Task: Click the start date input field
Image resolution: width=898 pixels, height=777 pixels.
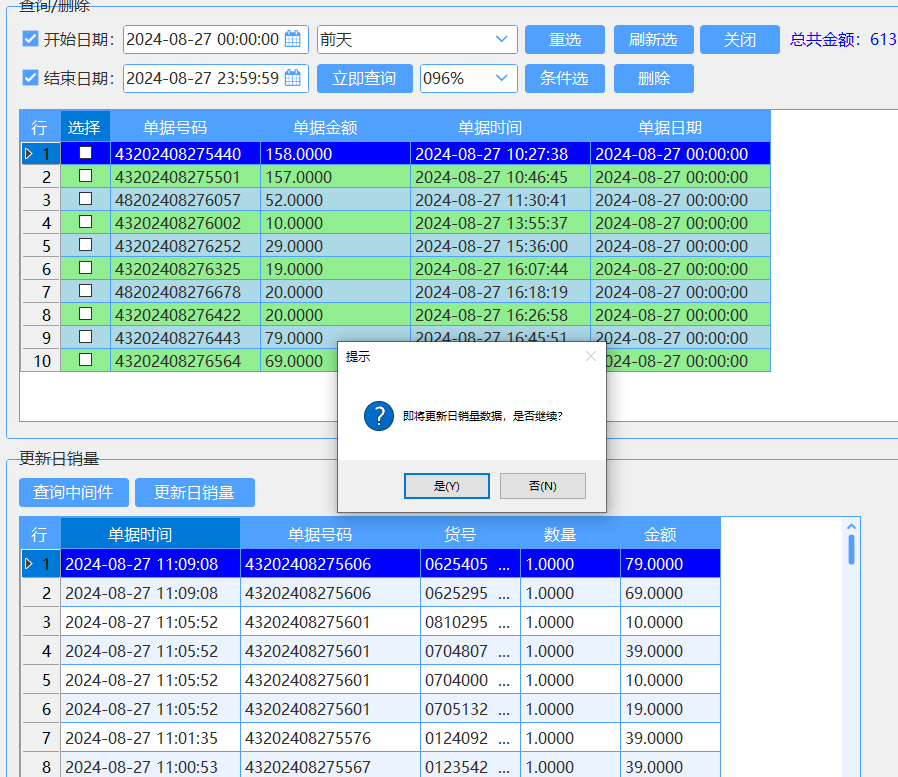Action: click(203, 40)
